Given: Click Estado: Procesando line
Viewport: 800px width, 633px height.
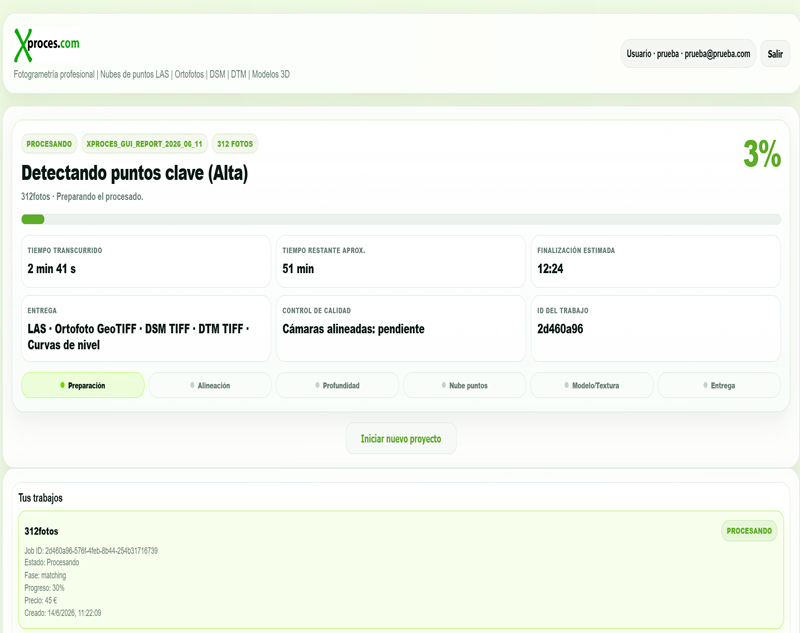Looking at the screenshot, I should point(52,563).
